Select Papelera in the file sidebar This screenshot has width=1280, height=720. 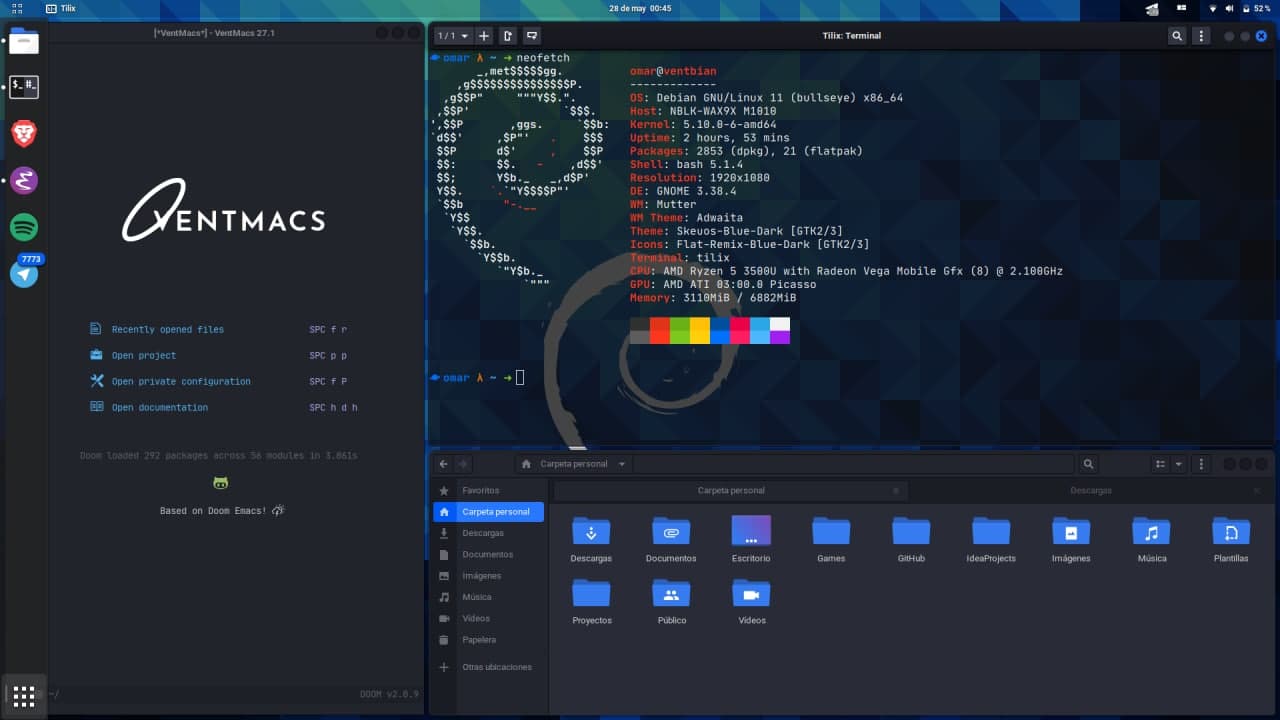point(479,639)
